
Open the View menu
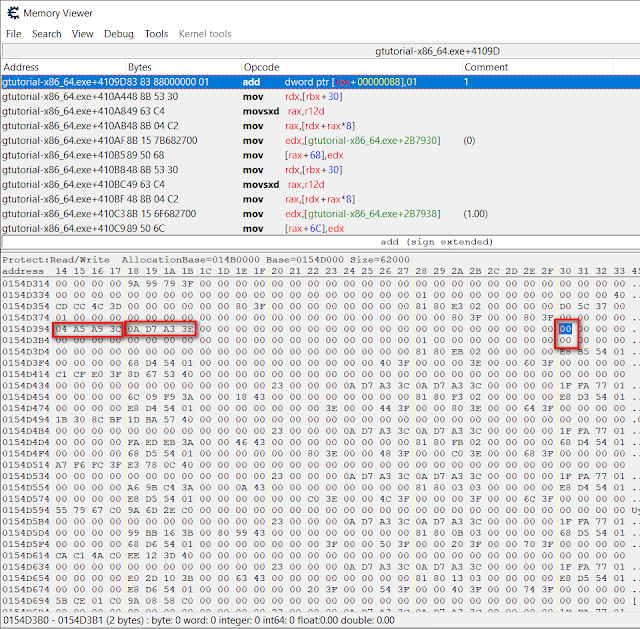(x=82, y=34)
